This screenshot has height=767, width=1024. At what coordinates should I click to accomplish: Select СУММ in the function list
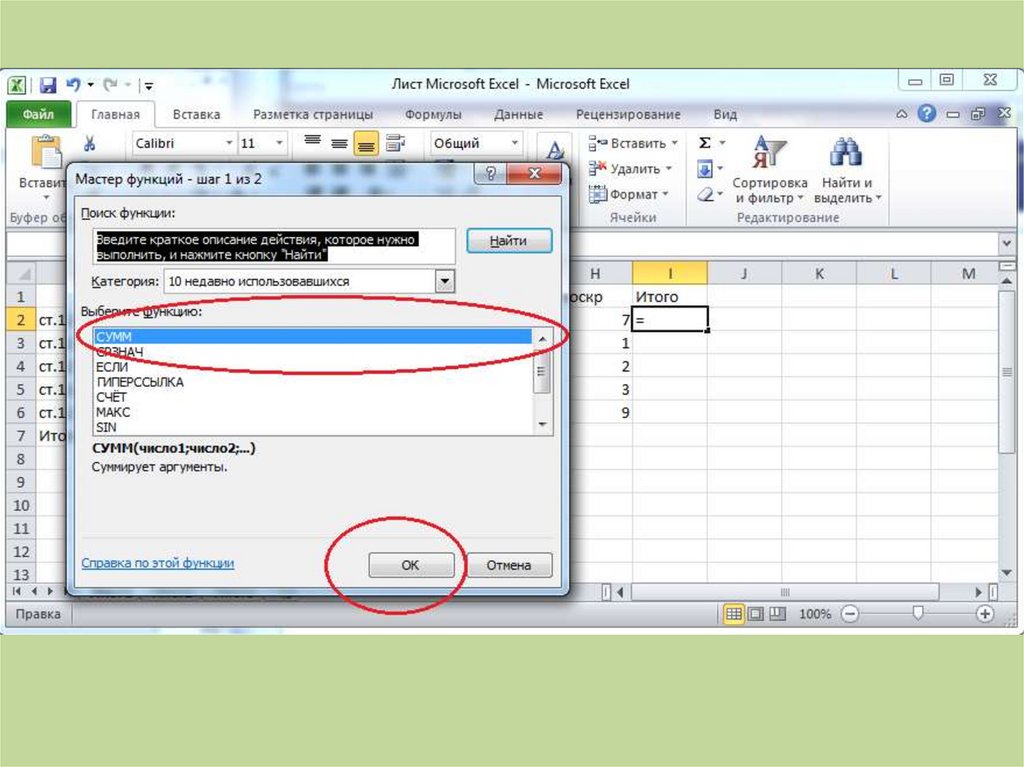pyautogui.click(x=313, y=336)
